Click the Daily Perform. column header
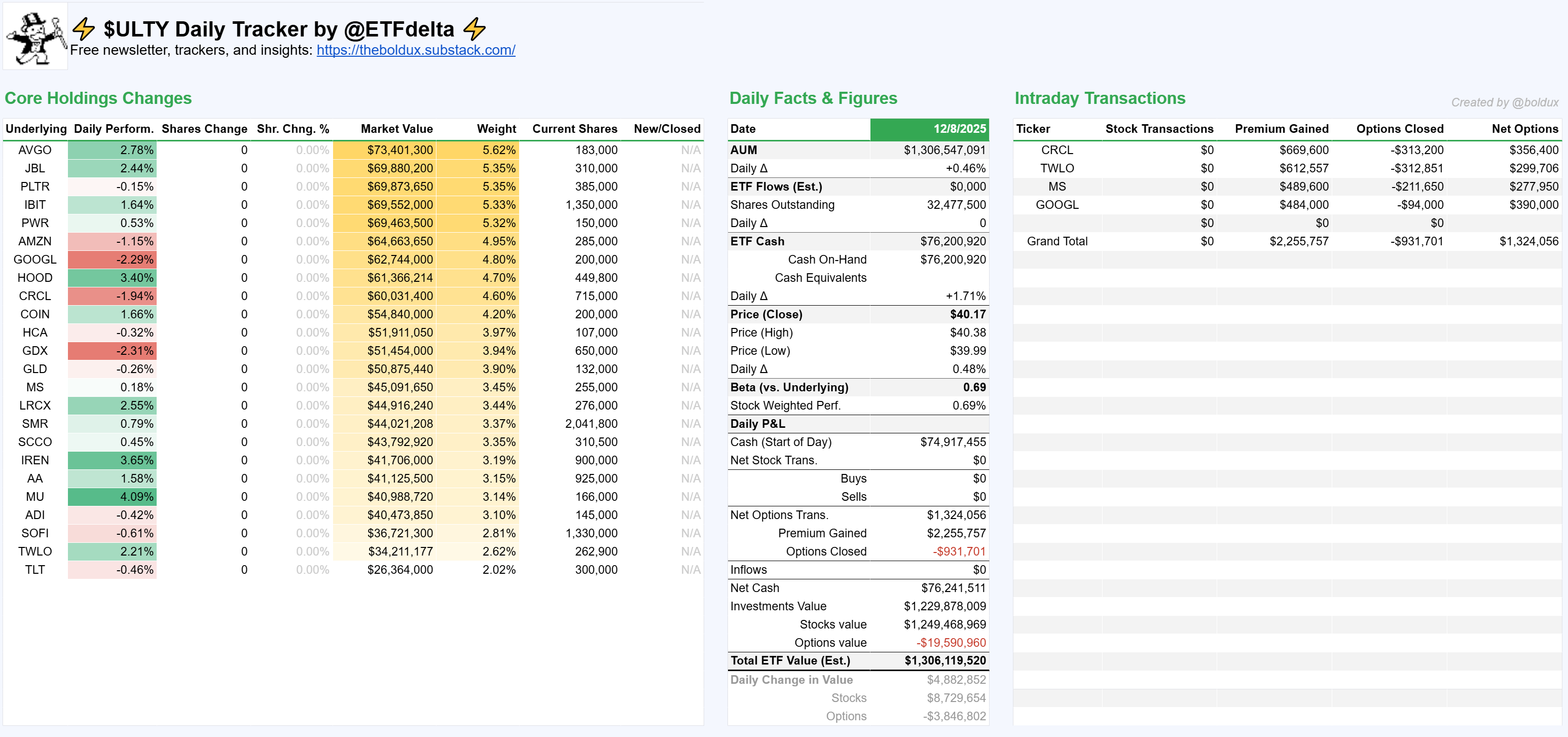This screenshot has height=737, width=1568. (x=113, y=129)
